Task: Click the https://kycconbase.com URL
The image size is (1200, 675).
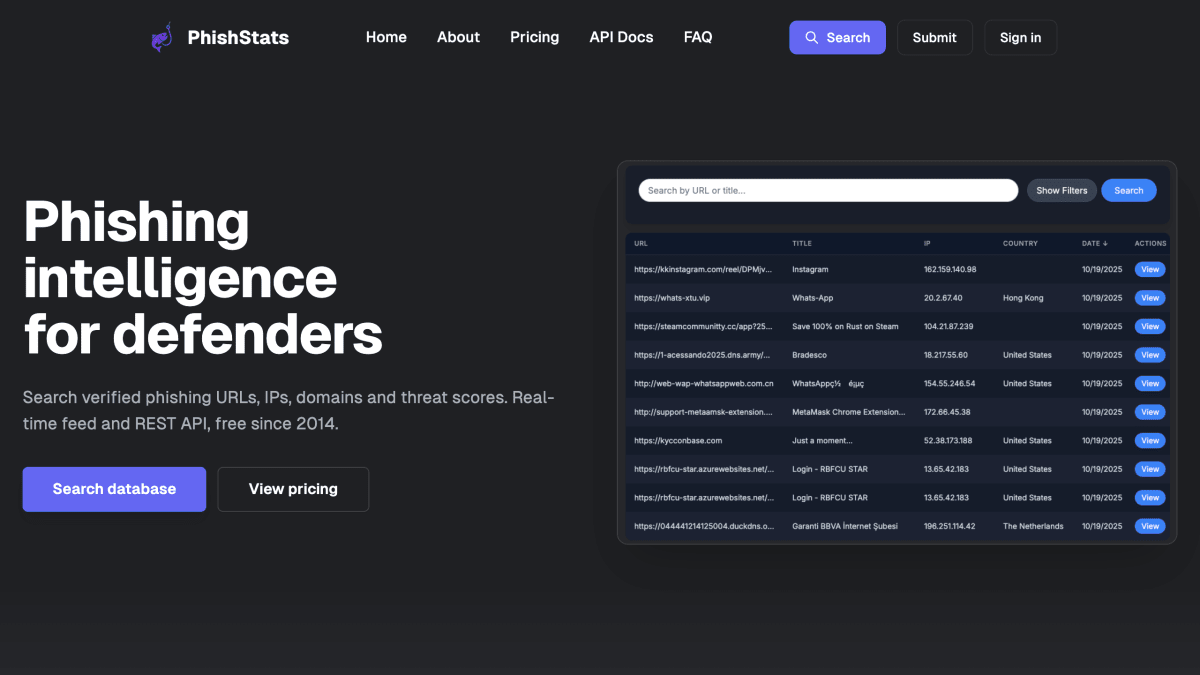Action: pyautogui.click(x=678, y=440)
